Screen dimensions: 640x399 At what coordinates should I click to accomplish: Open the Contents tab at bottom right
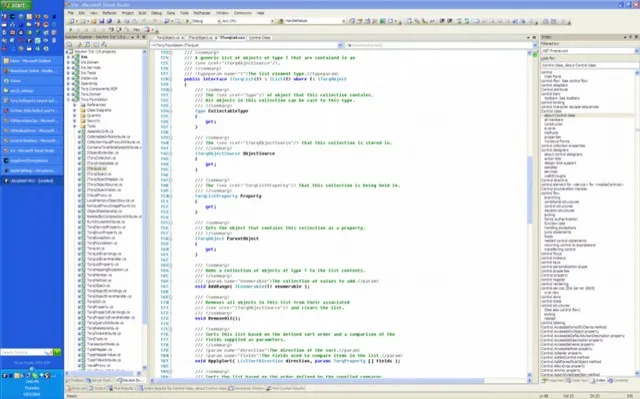618,381
